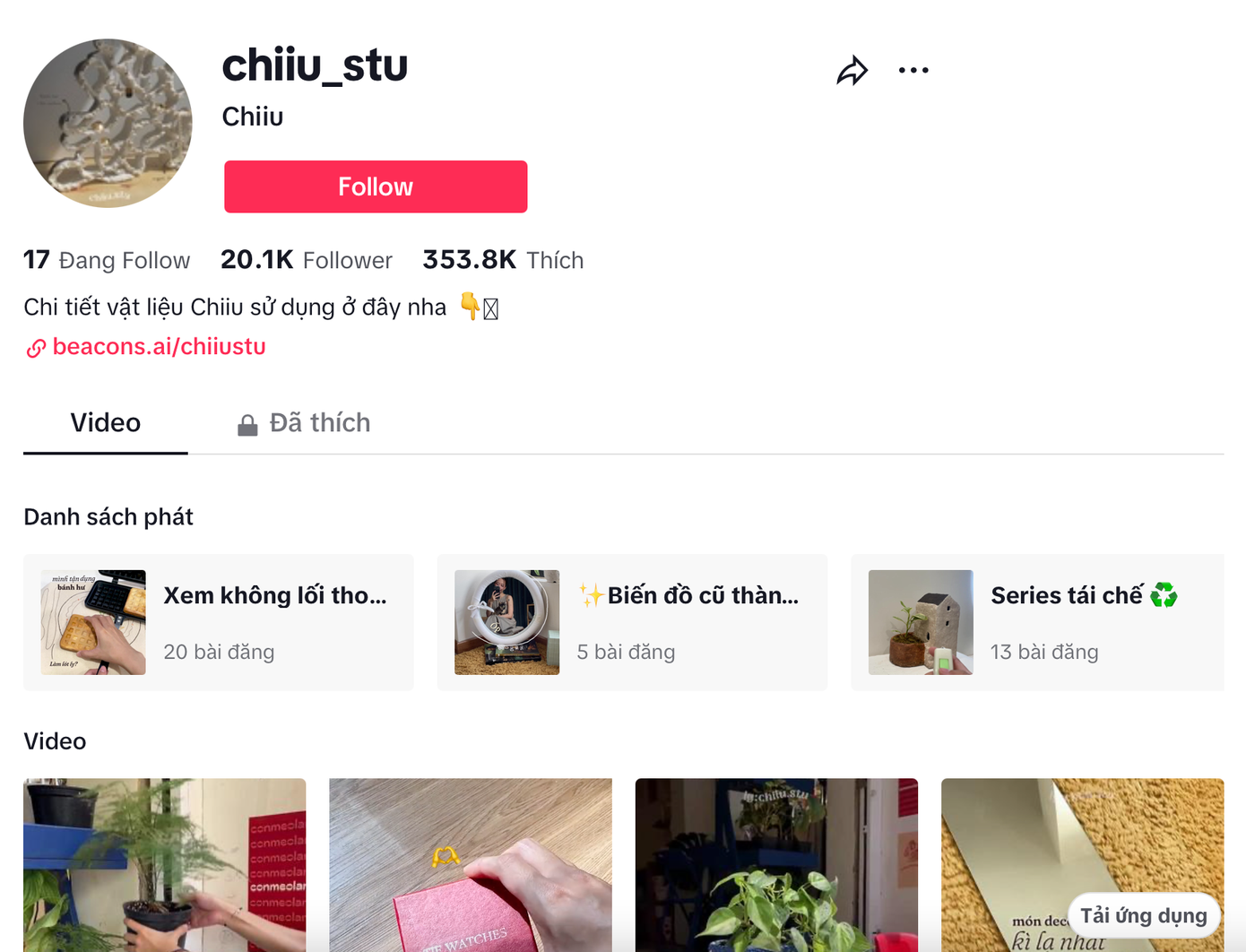Open the chiiu_stu profile avatar
1246x952 pixels.
click(x=108, y=123)
